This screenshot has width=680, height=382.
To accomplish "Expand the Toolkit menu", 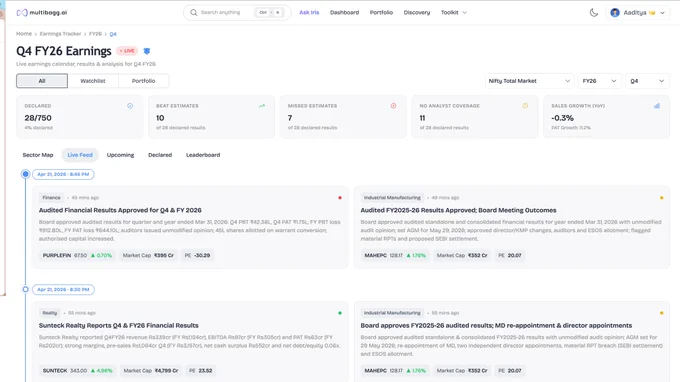I will tap(454, 13).
